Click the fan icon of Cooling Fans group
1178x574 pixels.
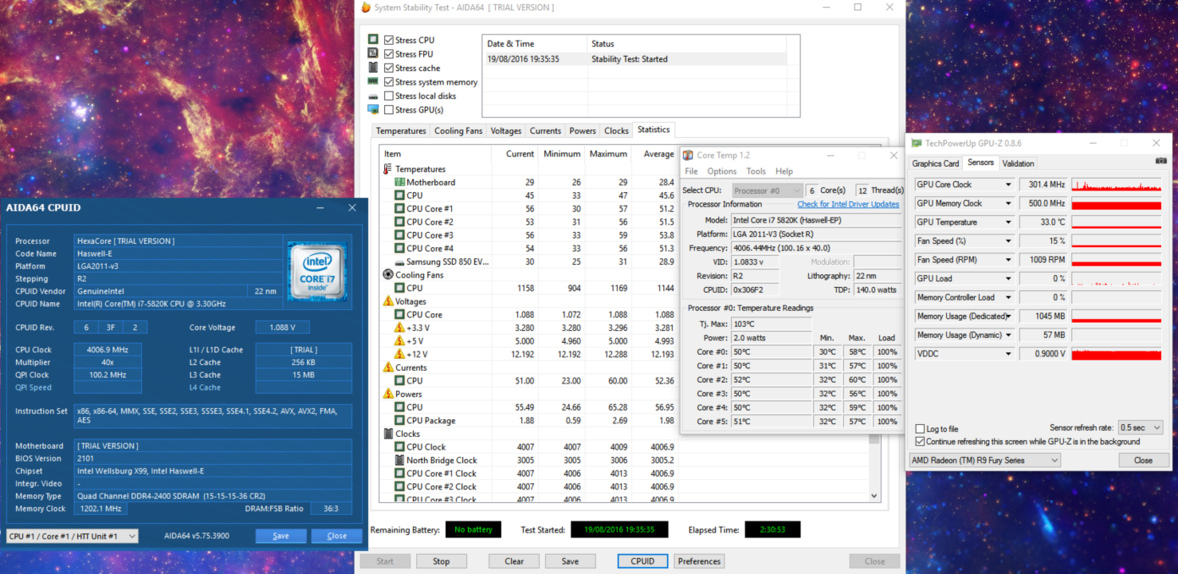[388, 275]
